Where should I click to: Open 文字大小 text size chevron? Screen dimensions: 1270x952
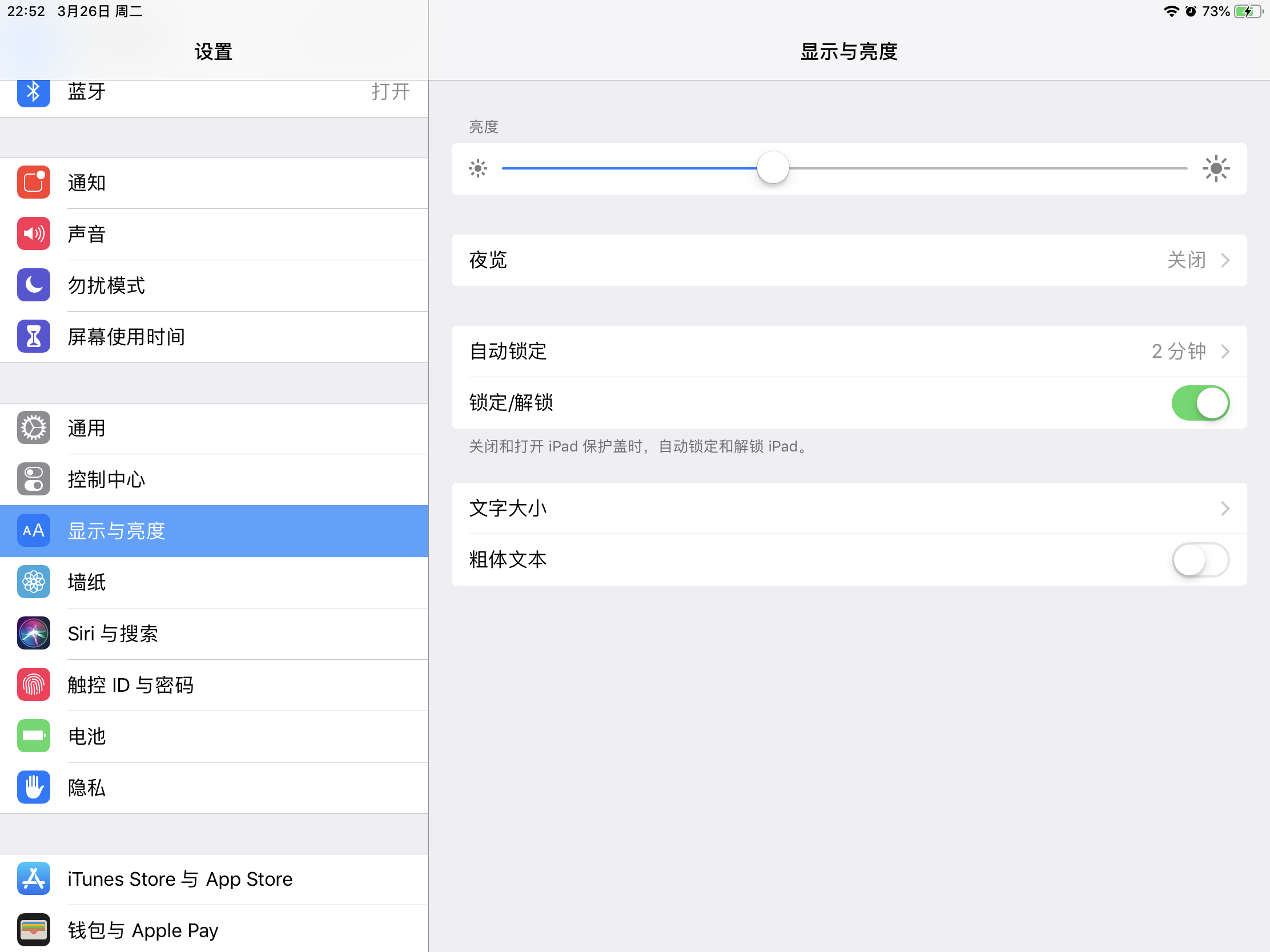(1225, 509)
